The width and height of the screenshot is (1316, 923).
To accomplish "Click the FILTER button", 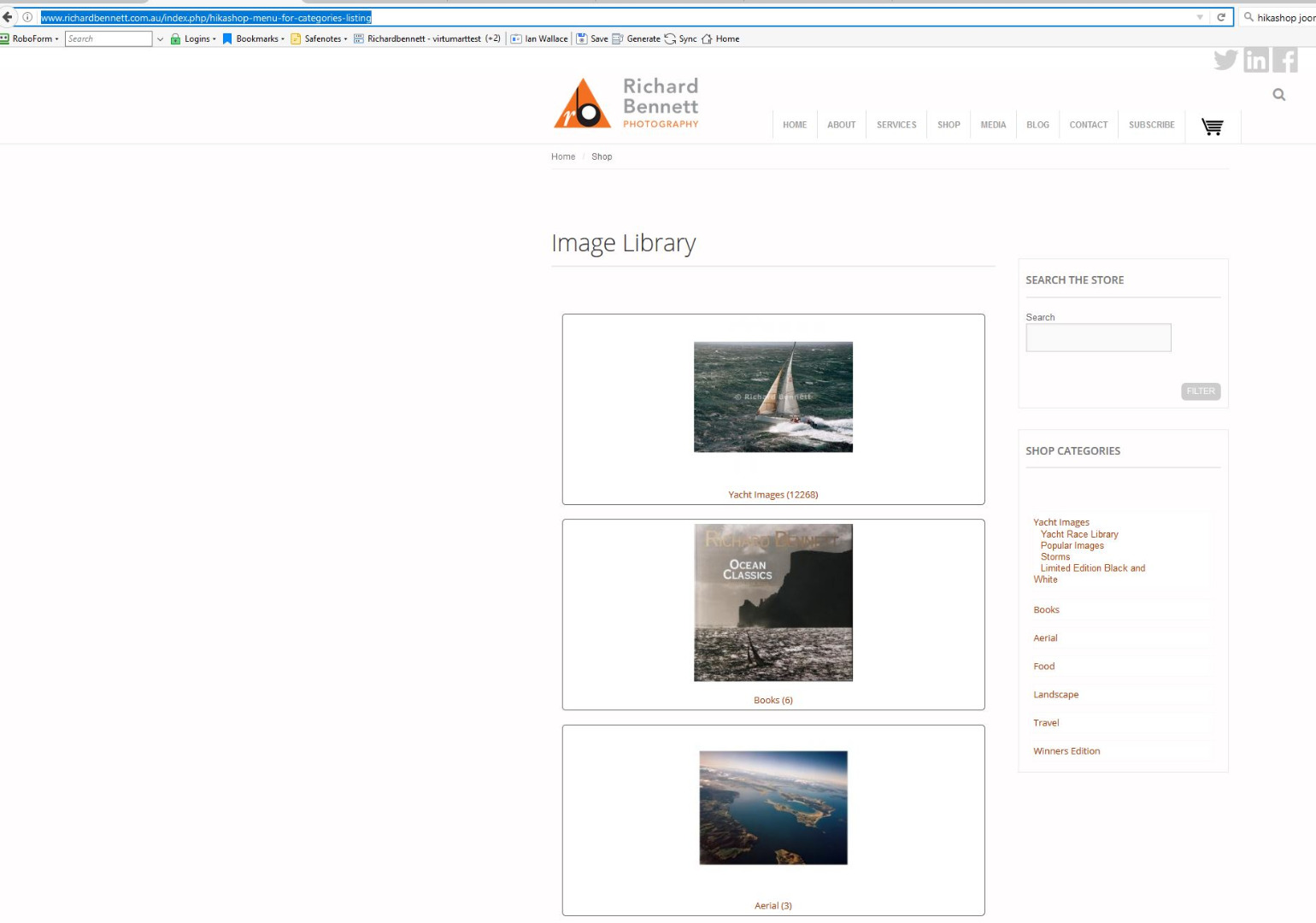I will click(1201, 391).
